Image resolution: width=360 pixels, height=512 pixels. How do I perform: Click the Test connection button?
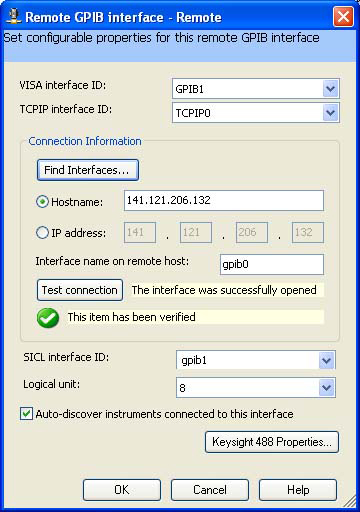80,290
